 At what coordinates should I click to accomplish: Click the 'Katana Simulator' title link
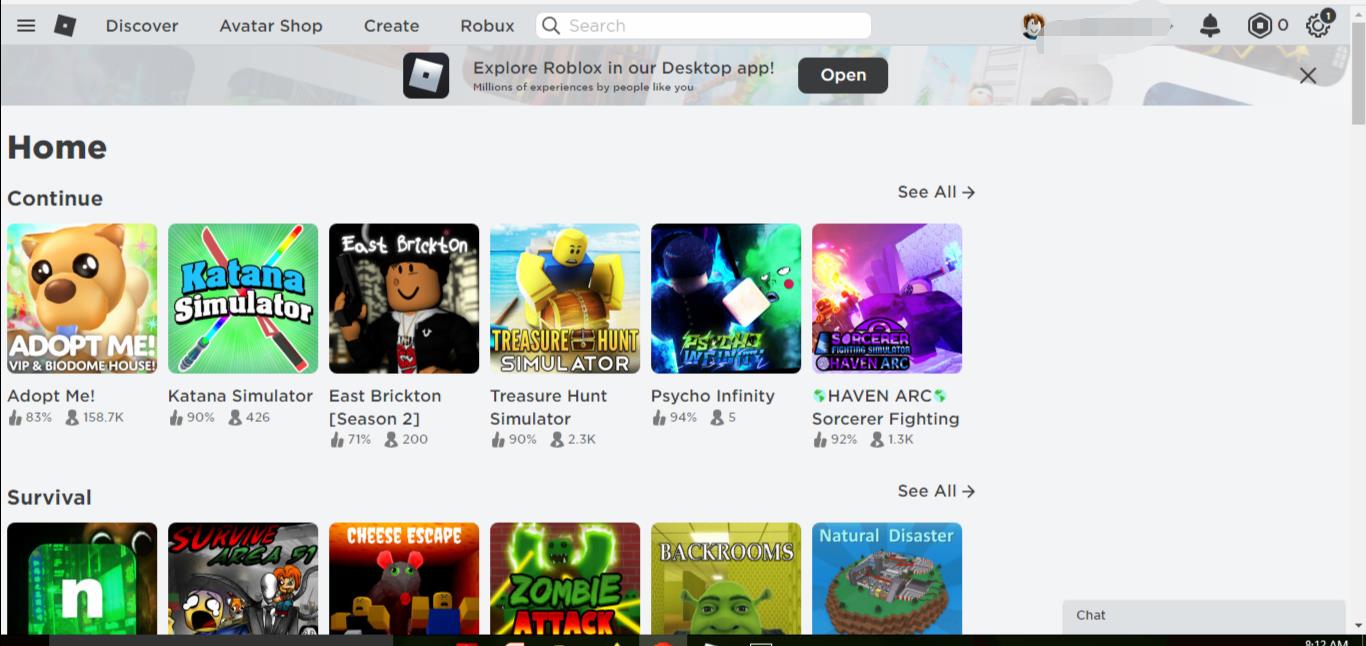(240, 396)
